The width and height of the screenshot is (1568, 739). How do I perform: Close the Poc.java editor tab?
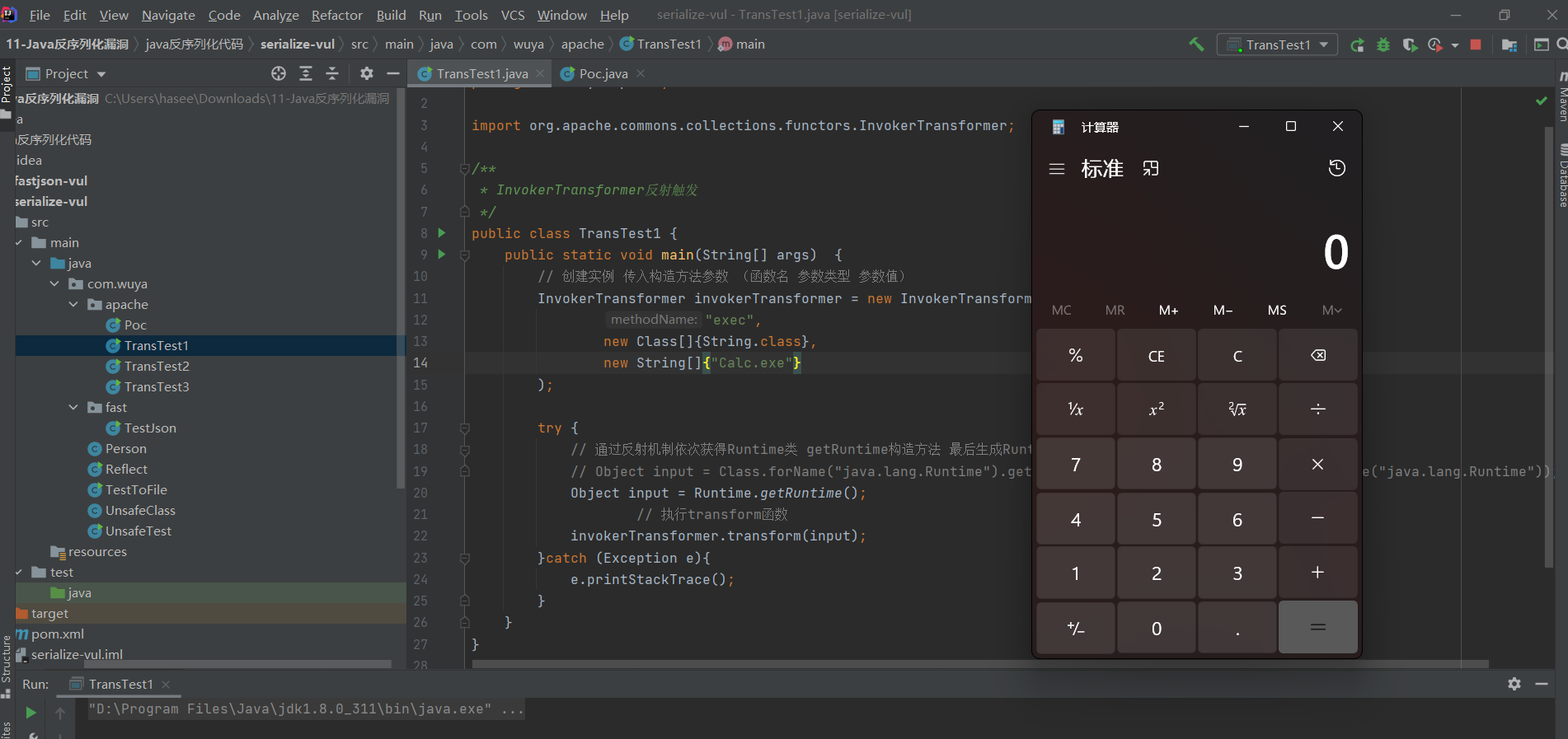641,73
